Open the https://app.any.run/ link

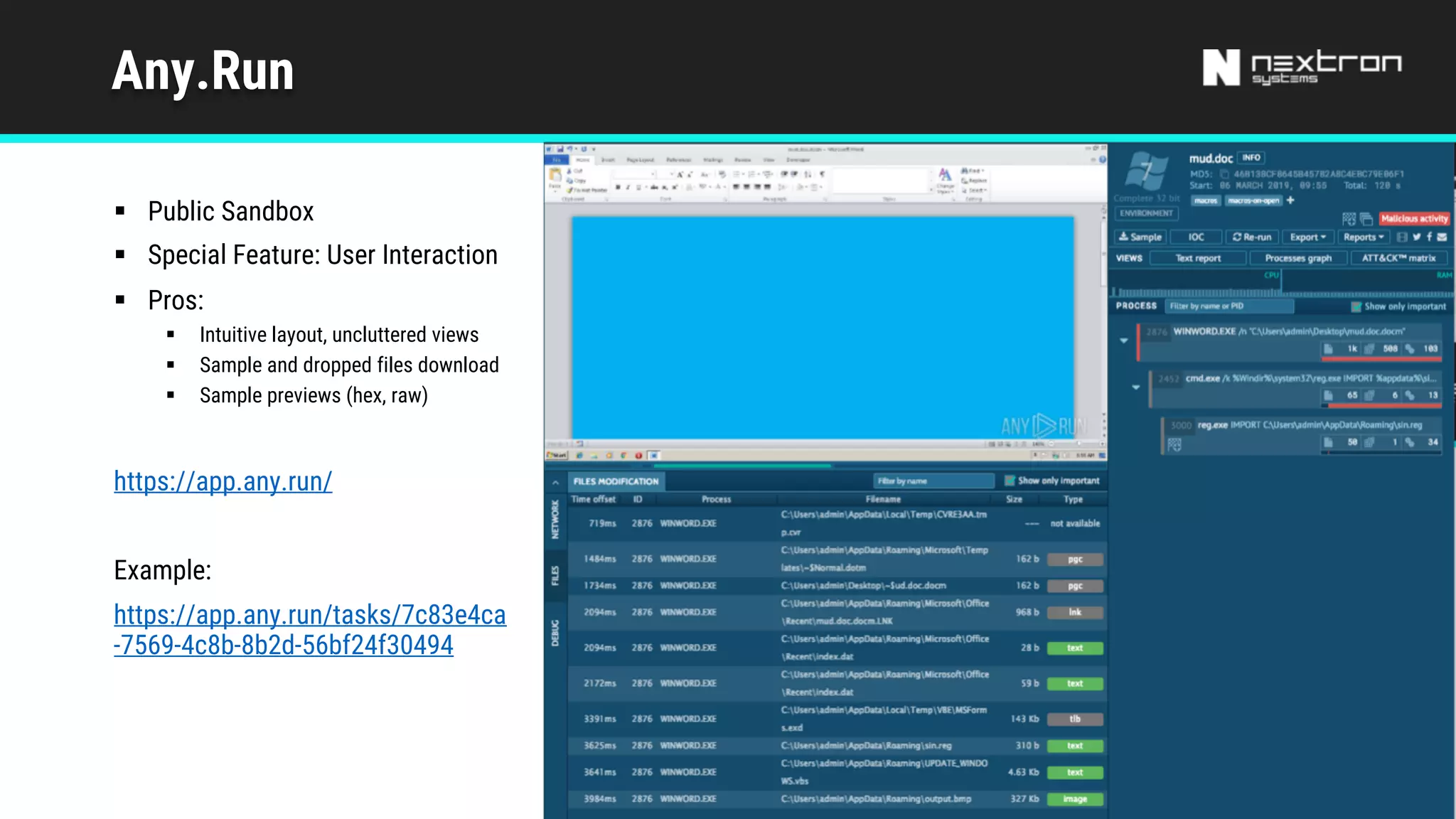(223, 481)
